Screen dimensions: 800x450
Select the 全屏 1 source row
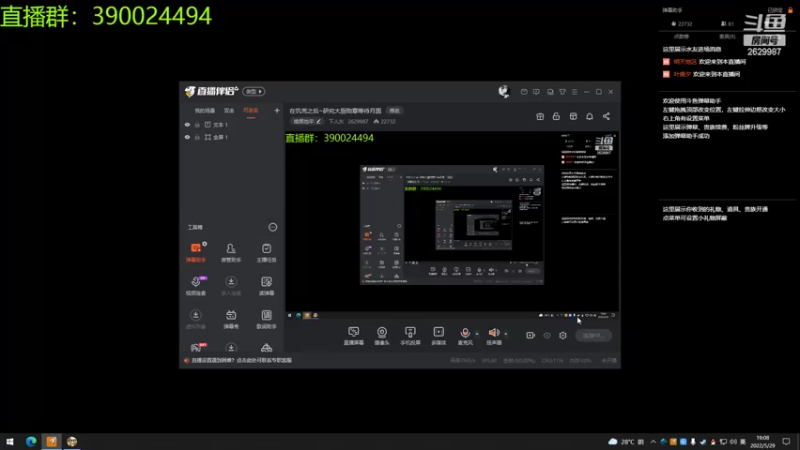pyautogui.click(x=232, y=137)
